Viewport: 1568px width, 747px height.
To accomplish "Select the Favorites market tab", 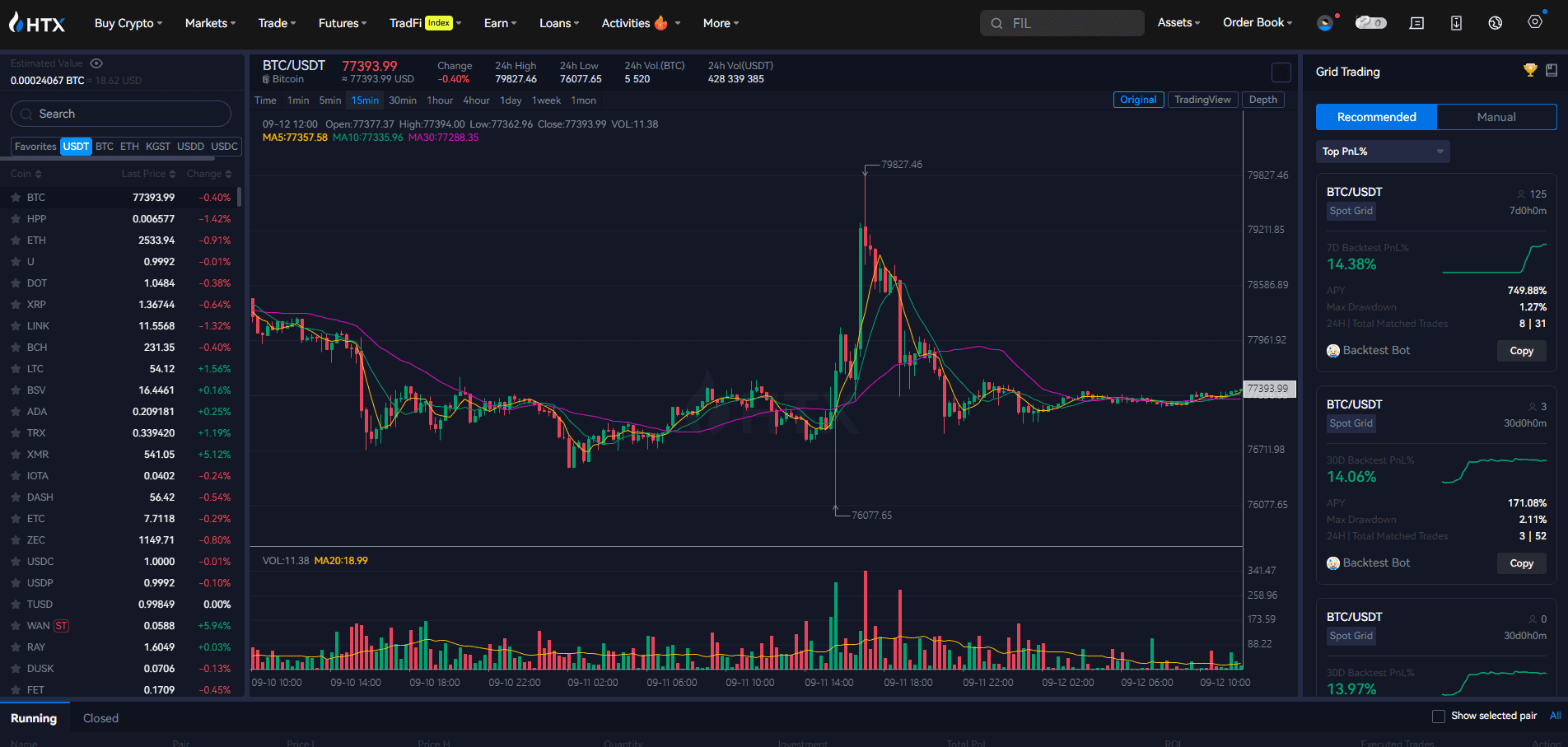I will point(35,147).
